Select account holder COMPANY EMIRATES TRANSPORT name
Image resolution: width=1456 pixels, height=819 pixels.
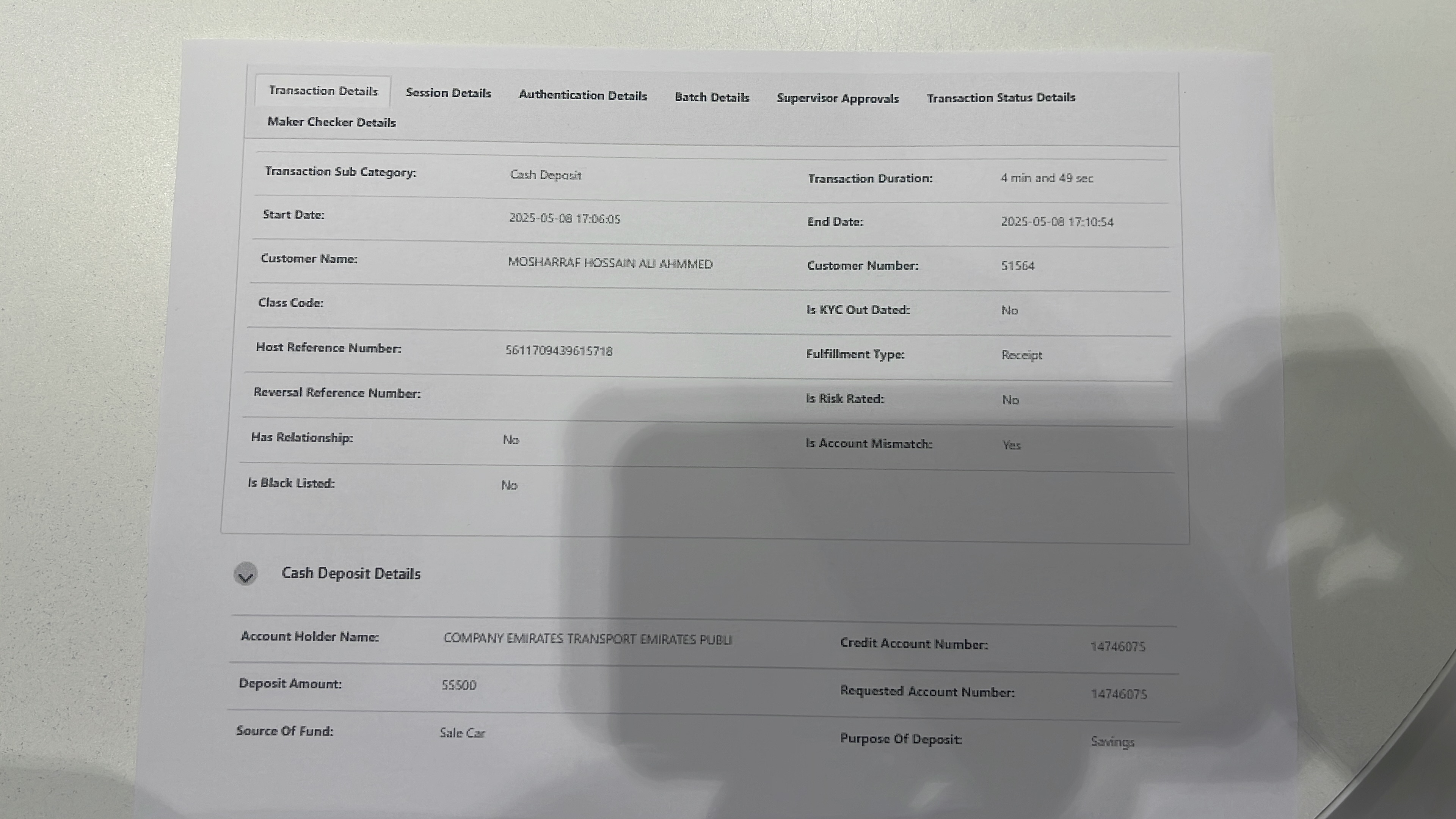[x=587, y=639]
